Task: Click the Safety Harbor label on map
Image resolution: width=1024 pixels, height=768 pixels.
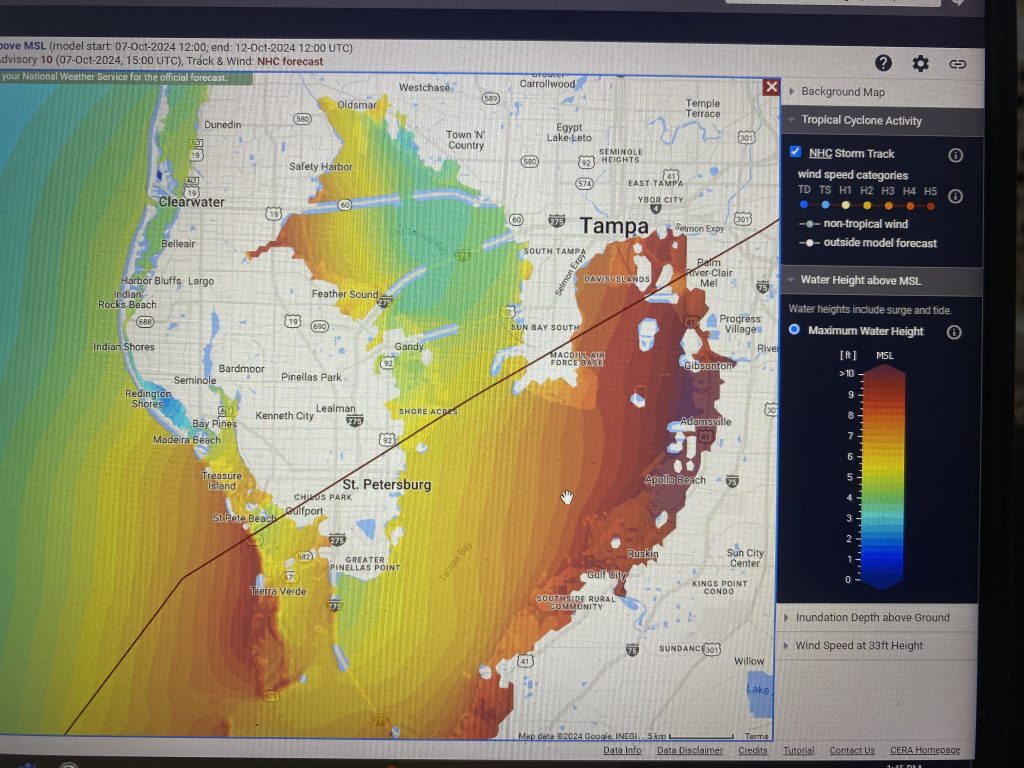Action: coord(320,167)
